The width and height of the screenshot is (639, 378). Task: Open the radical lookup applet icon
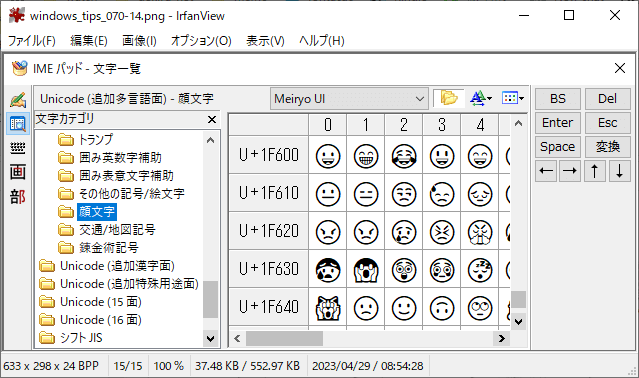18,197
